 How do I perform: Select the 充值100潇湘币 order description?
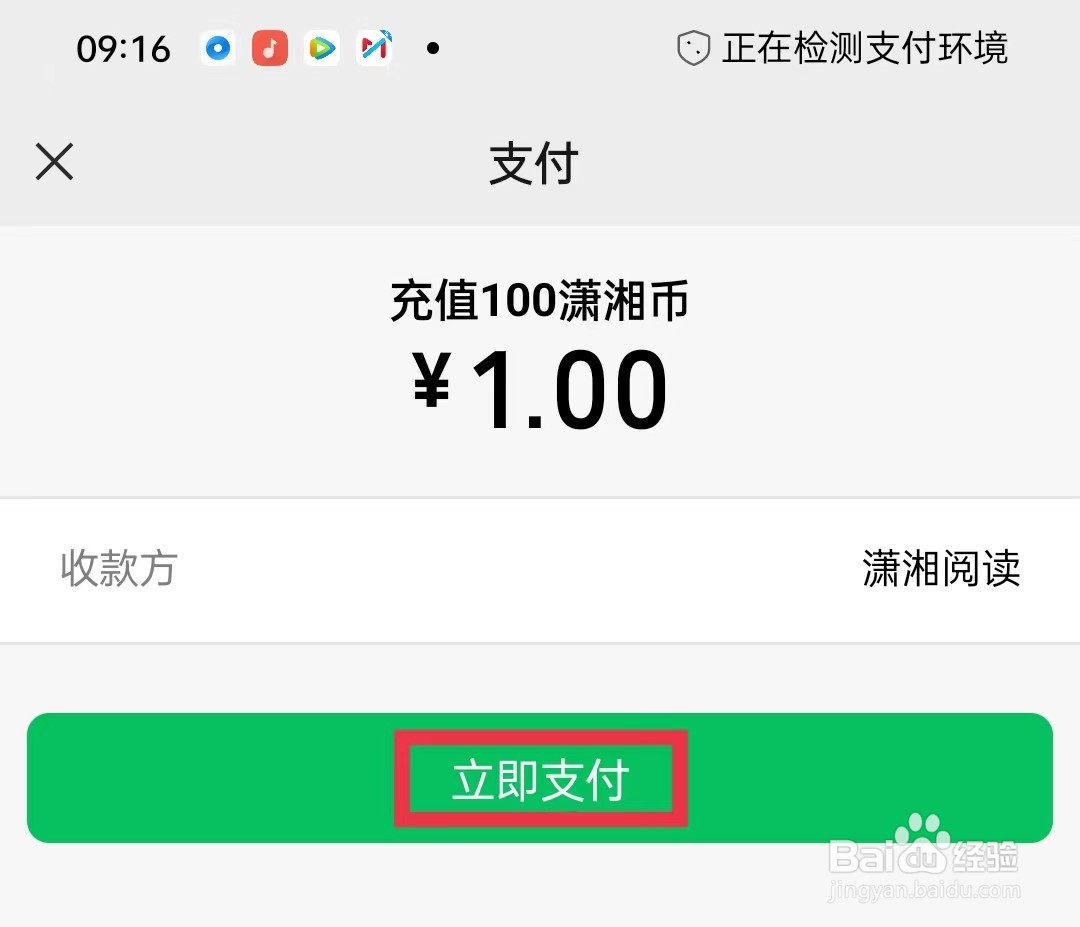click(x=540, y=300)
